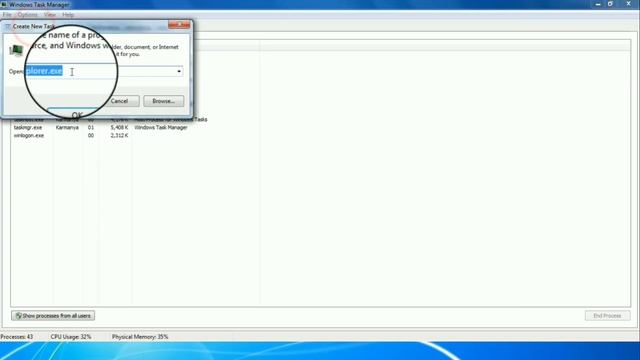Expand the Open combo box dropdown arrow

tap(179, 71)
